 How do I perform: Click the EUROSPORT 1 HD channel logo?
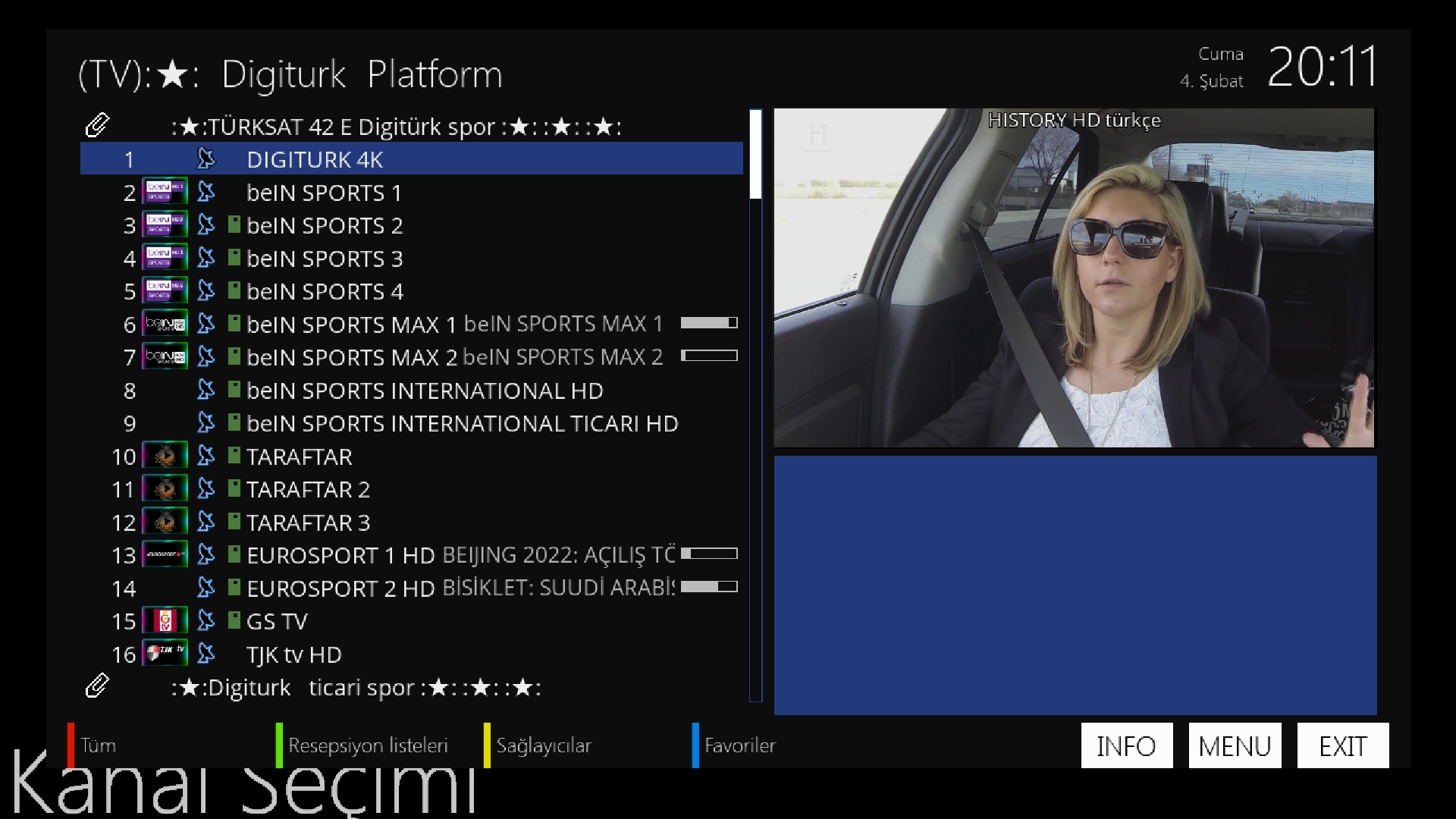[x=165, y=555]
